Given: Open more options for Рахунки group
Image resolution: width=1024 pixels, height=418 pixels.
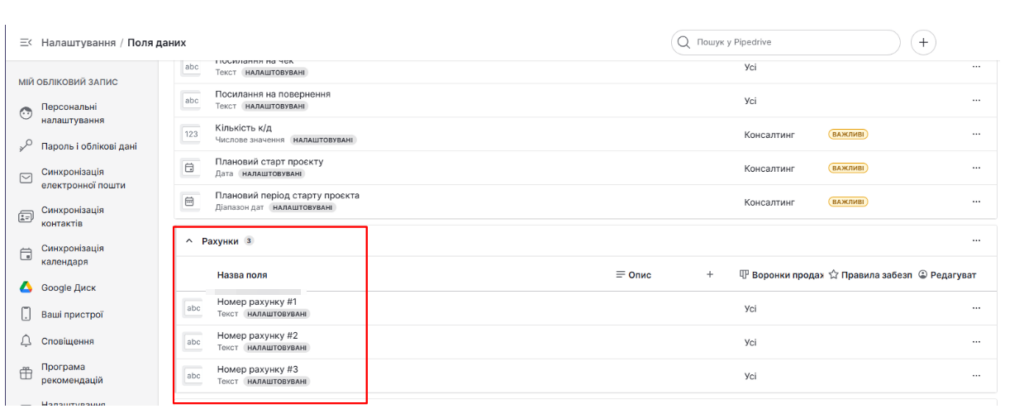Looking at the screenshot, I should [976, 240].
